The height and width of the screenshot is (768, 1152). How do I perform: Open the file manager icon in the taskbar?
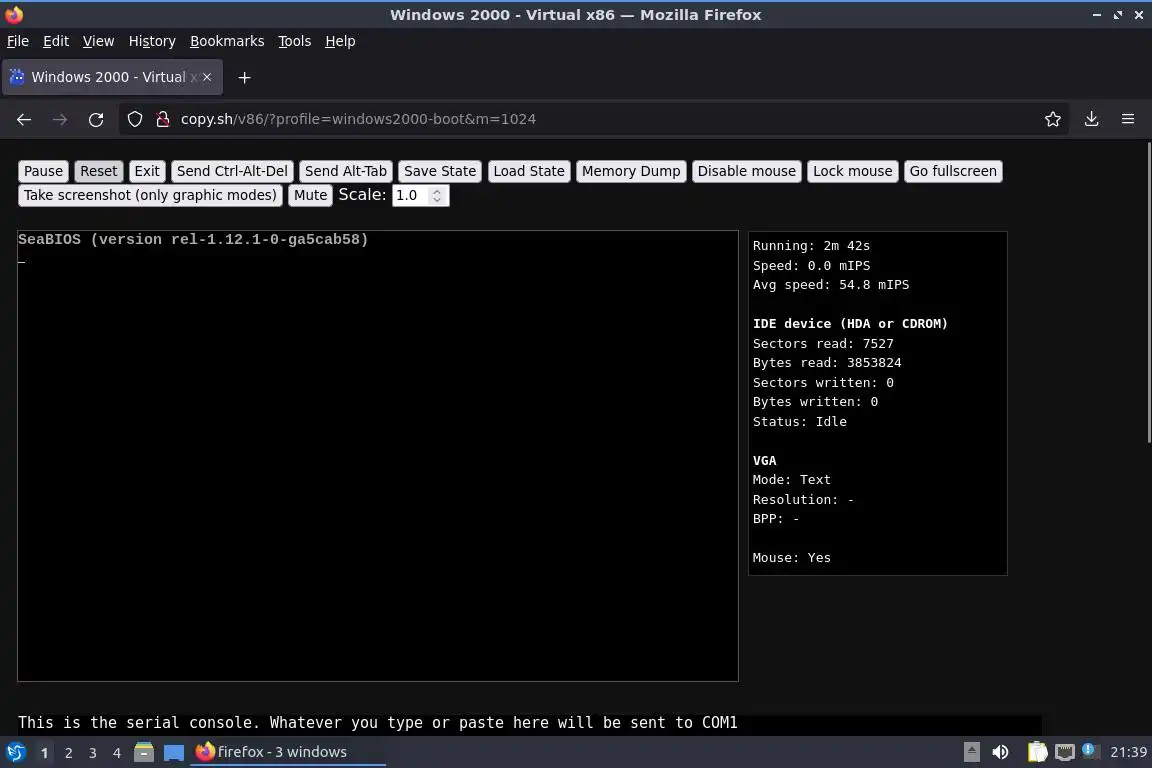pos(144,752)
